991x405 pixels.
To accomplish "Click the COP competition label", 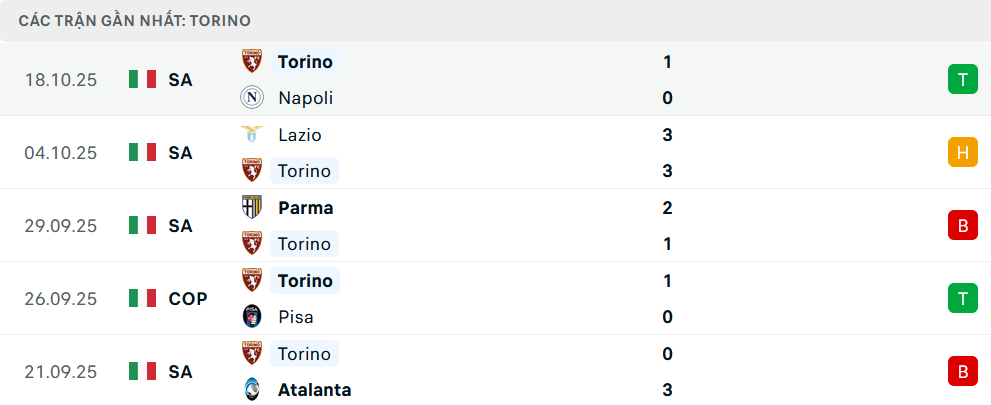I will [x=188, y=298].
